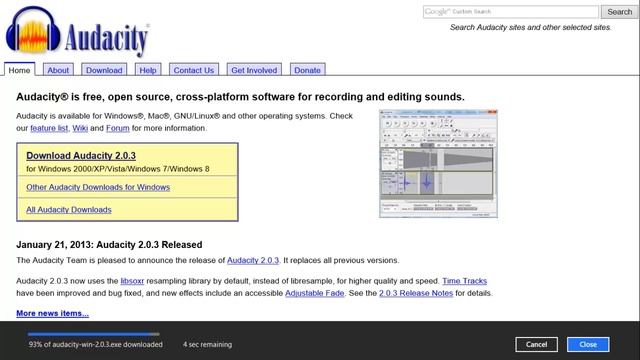Open the feature list link
Image resolution: width=640 pixels, height=360 pixels.
[x=49, y=128]
